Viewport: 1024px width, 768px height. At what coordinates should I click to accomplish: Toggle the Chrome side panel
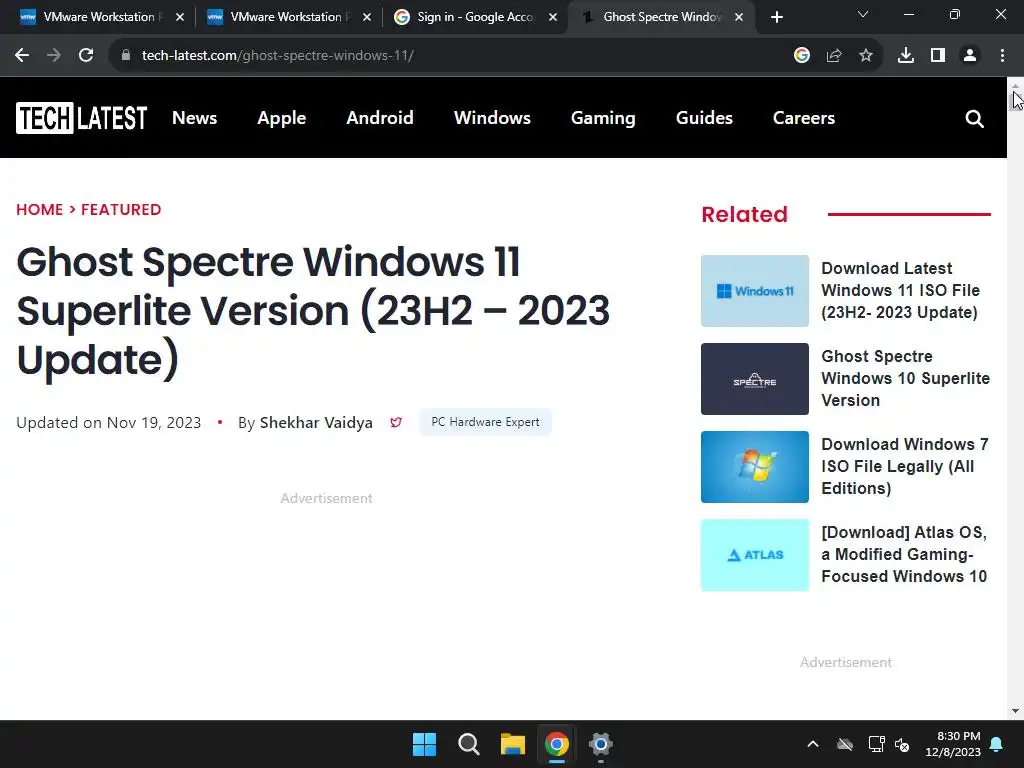pos(938,56)
